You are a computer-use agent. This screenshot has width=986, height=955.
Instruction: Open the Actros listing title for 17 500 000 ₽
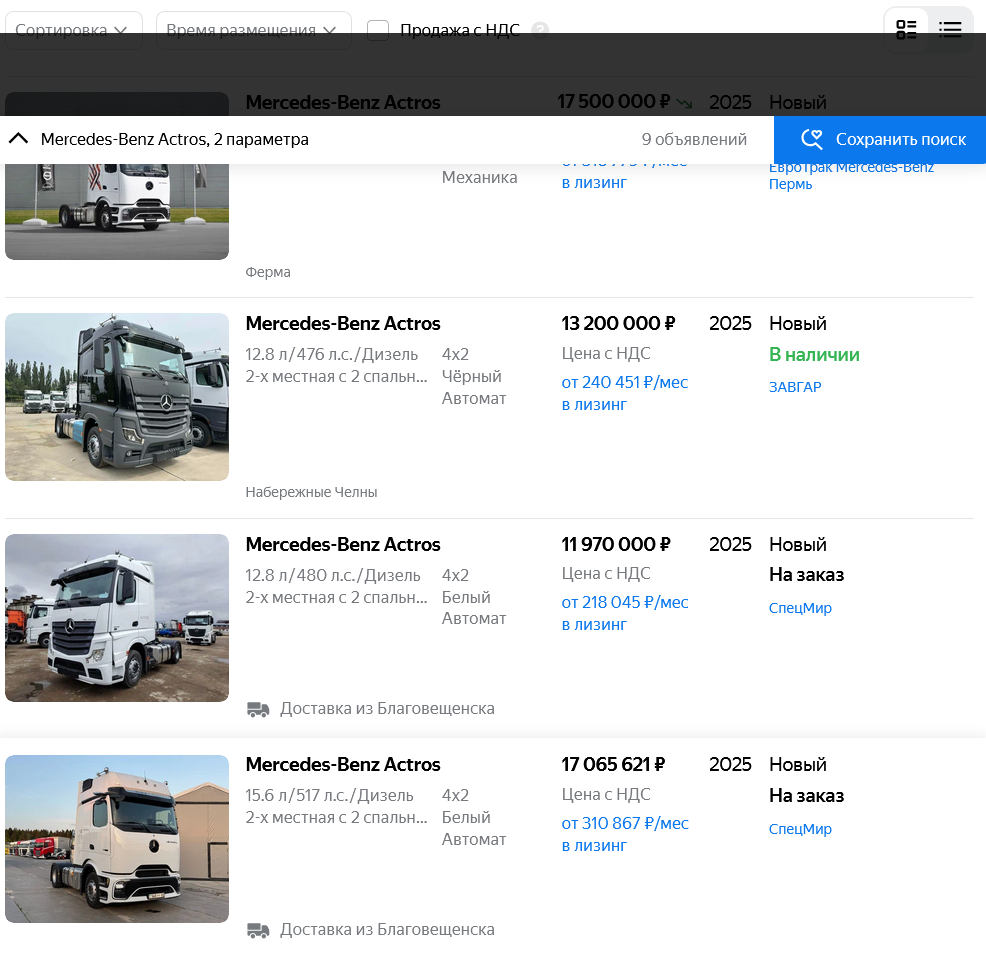point(343,102)
